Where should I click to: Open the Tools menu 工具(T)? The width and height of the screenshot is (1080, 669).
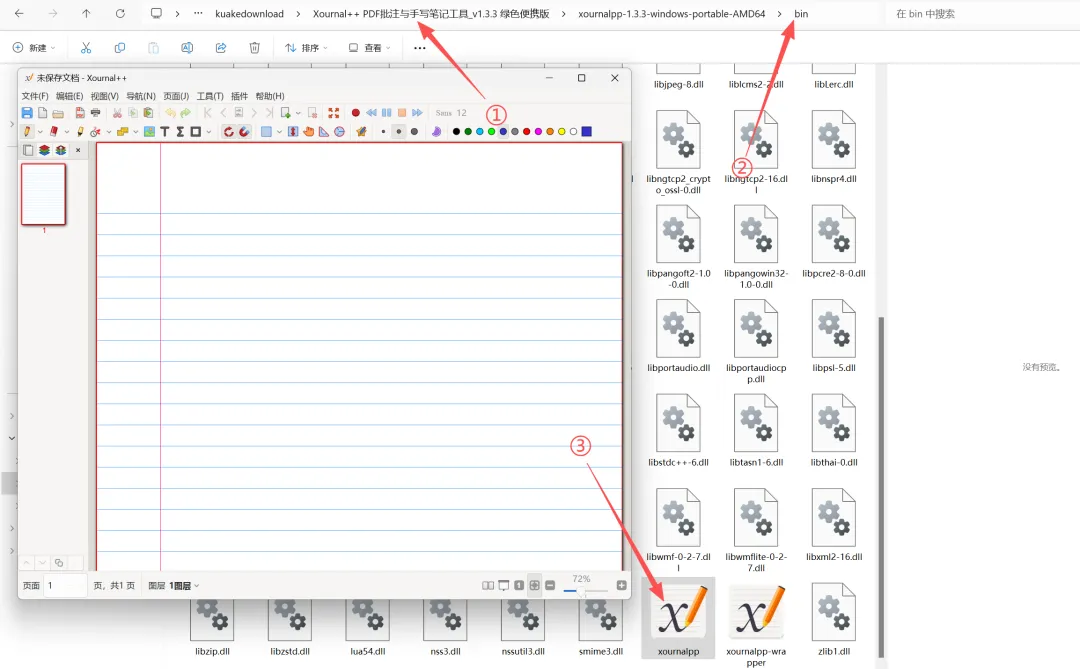209,96
